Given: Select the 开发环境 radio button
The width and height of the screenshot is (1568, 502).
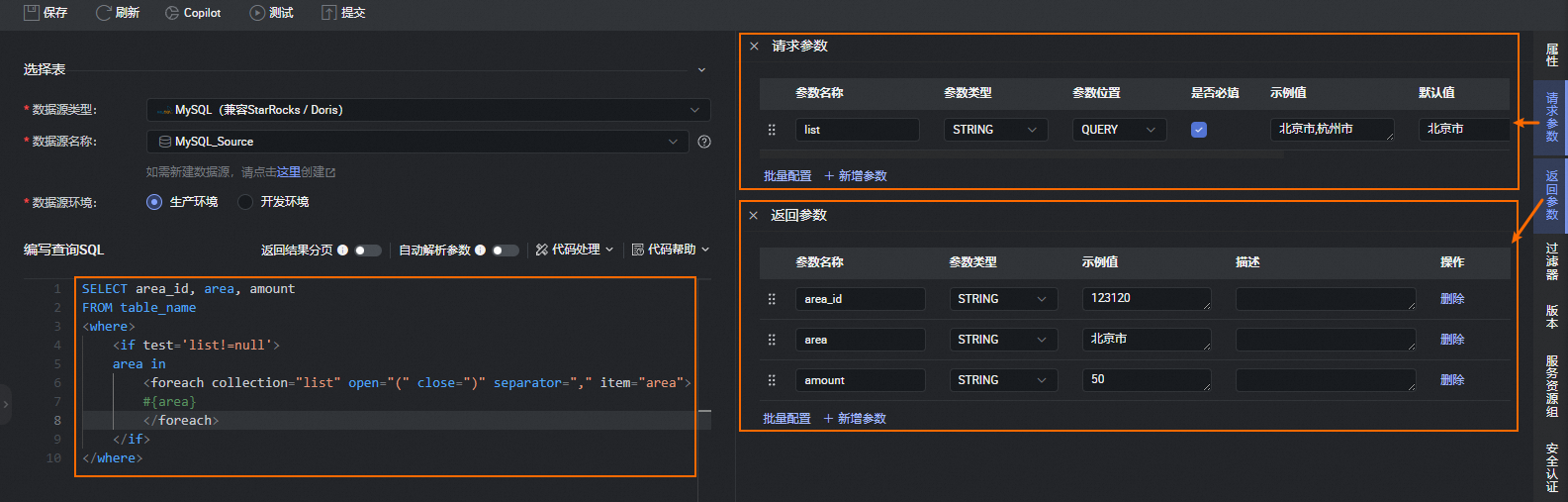Looking at the screenshot, I should tap(245, 202).
